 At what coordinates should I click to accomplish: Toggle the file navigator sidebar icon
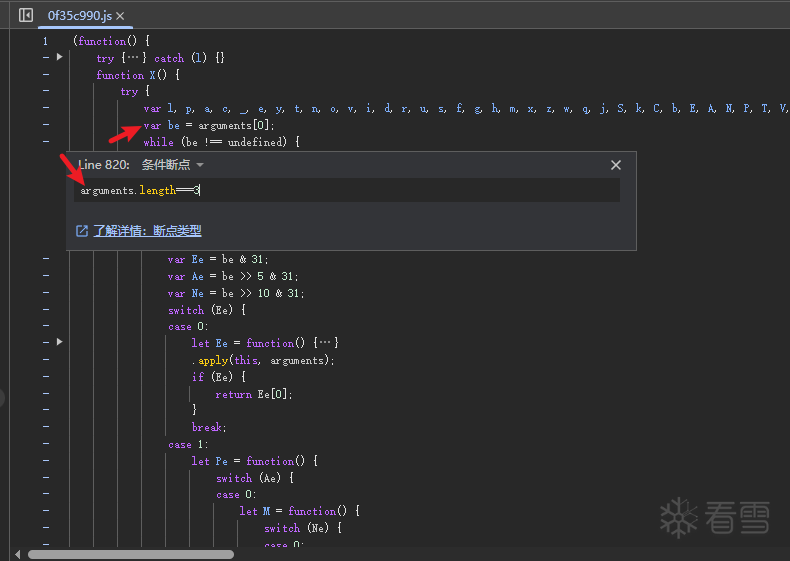[26, 15]
